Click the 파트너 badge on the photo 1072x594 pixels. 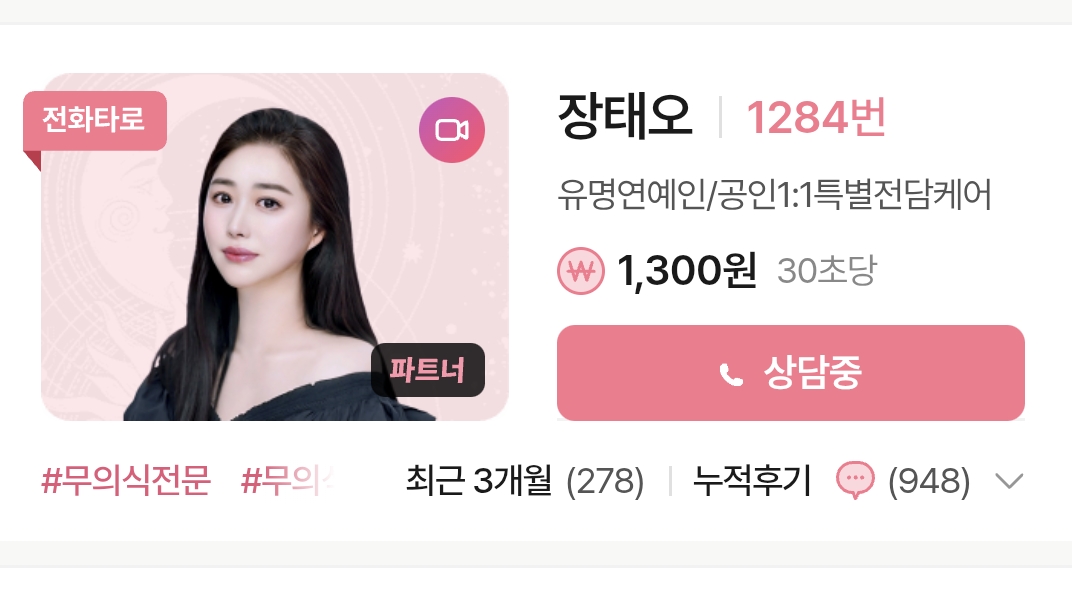(428, 370)
